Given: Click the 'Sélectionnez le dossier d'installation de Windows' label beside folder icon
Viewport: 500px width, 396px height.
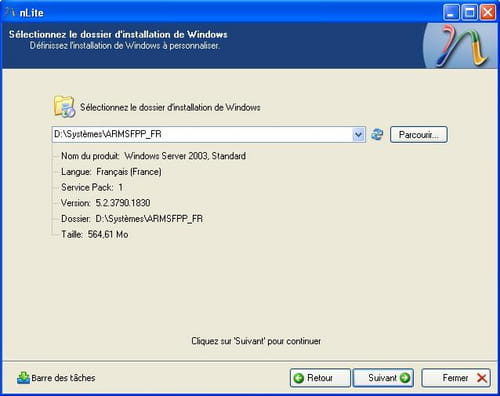Looking at the screenshot, I should click(x=170, y=107).
